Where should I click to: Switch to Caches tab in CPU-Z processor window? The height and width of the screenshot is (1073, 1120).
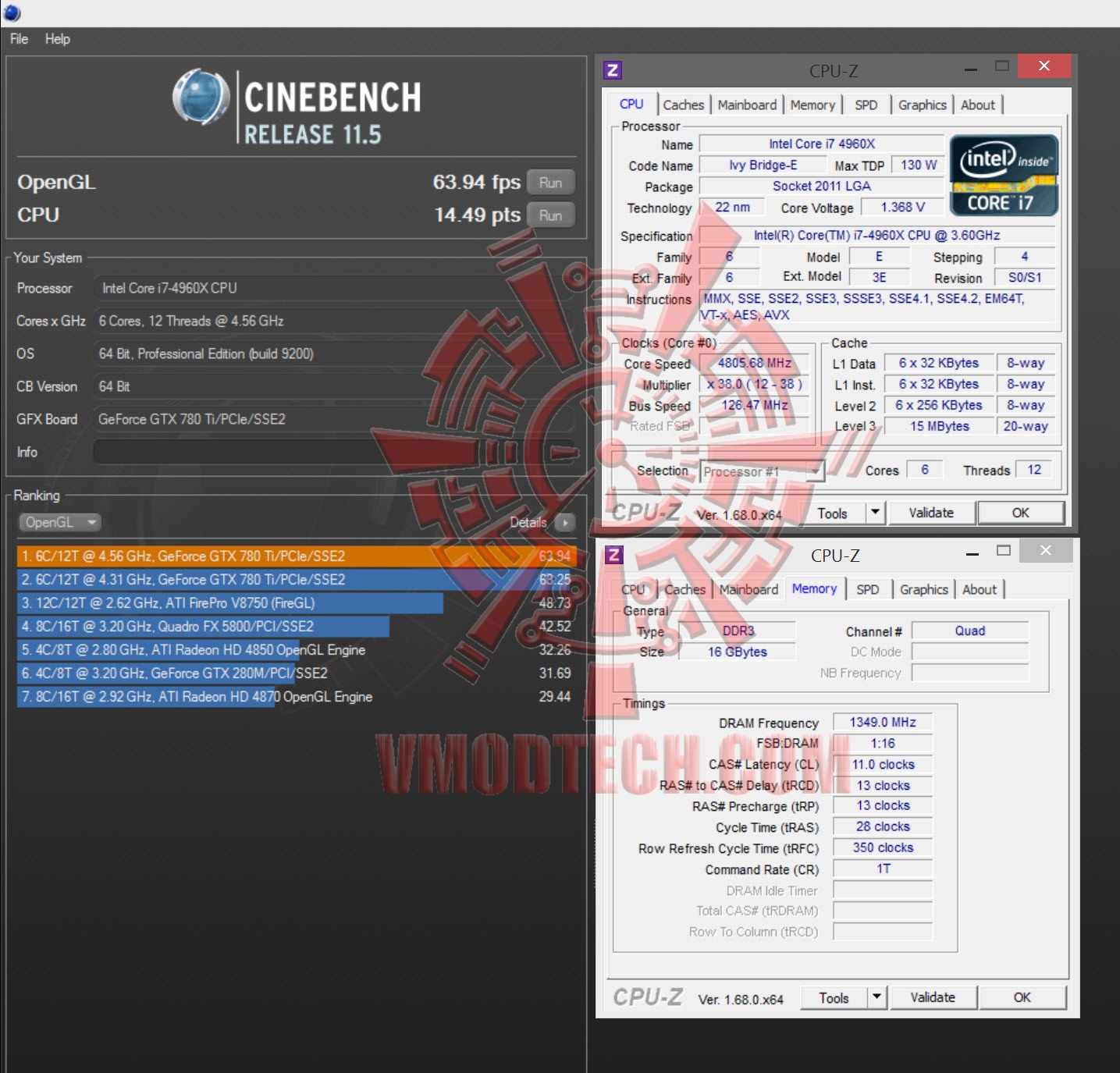click(684, 105)
